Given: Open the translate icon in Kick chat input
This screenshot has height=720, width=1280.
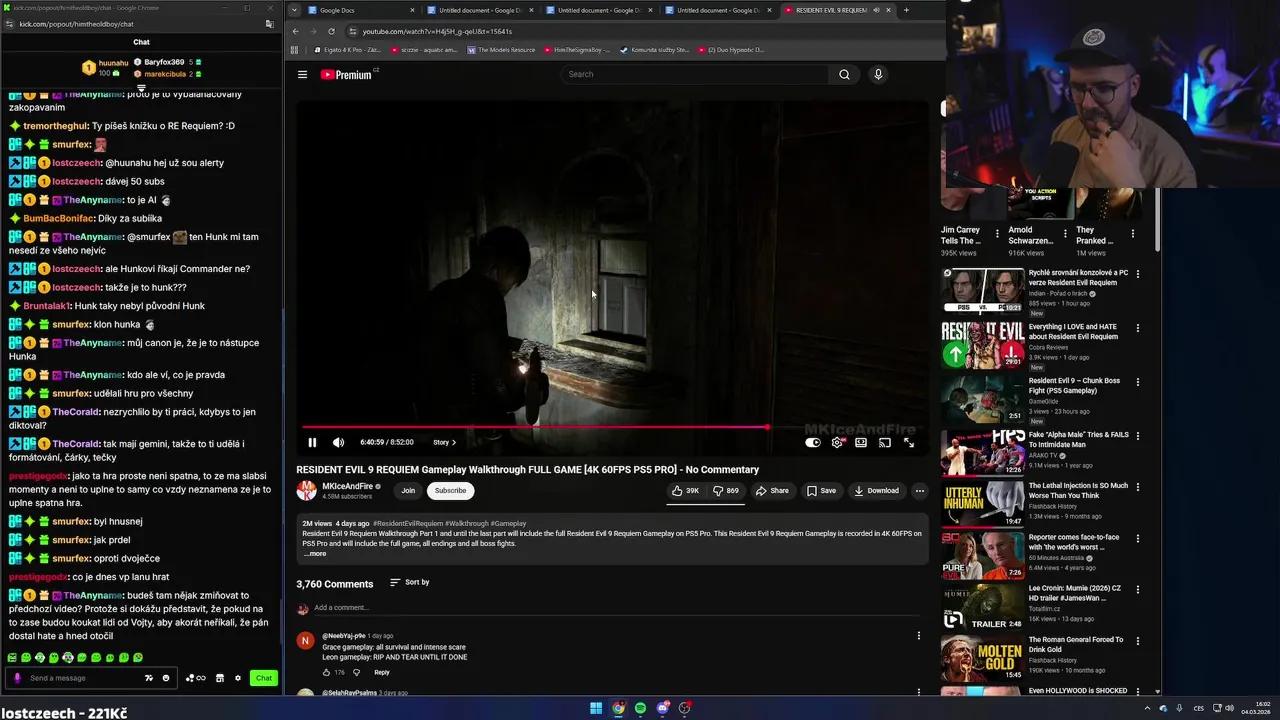Looking at the screenshot, I should (149, 678).
